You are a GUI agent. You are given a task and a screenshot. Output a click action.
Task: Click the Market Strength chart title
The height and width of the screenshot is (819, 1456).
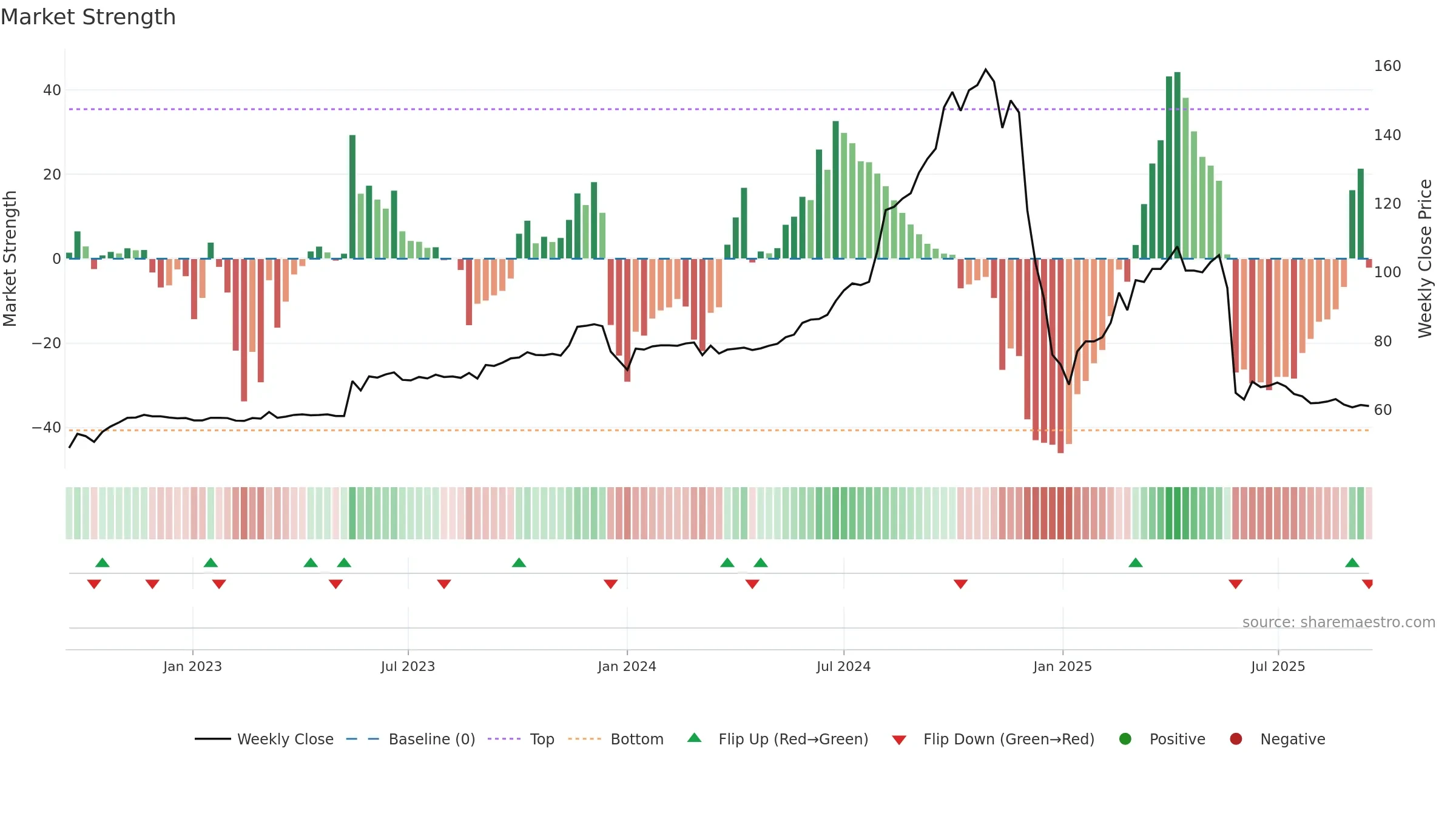pyautogui.click(x=88, y=17)
